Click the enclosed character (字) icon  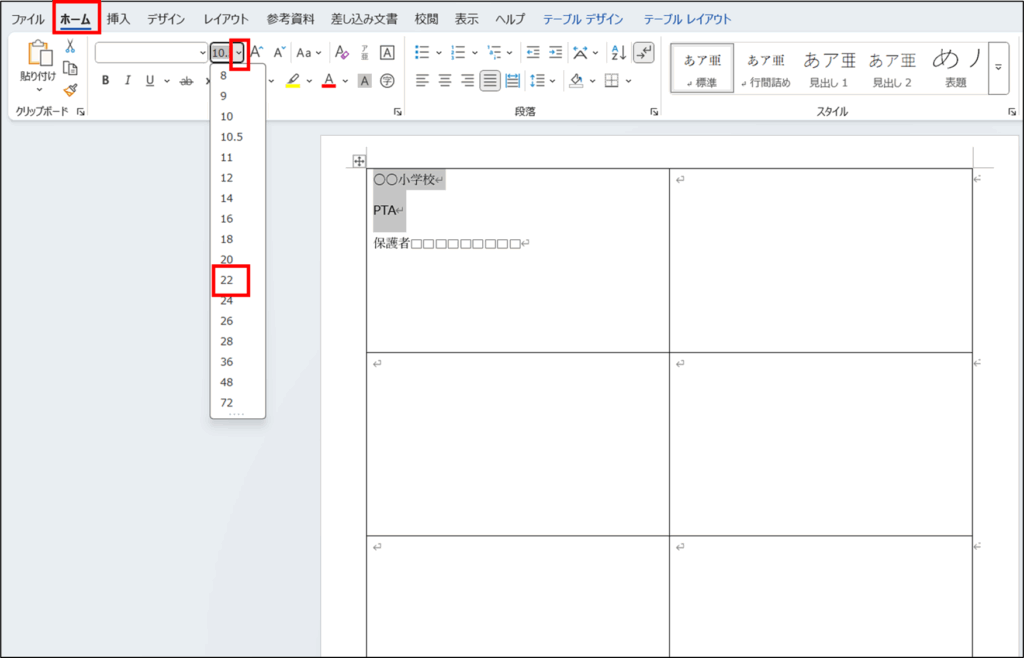point(387,81)
